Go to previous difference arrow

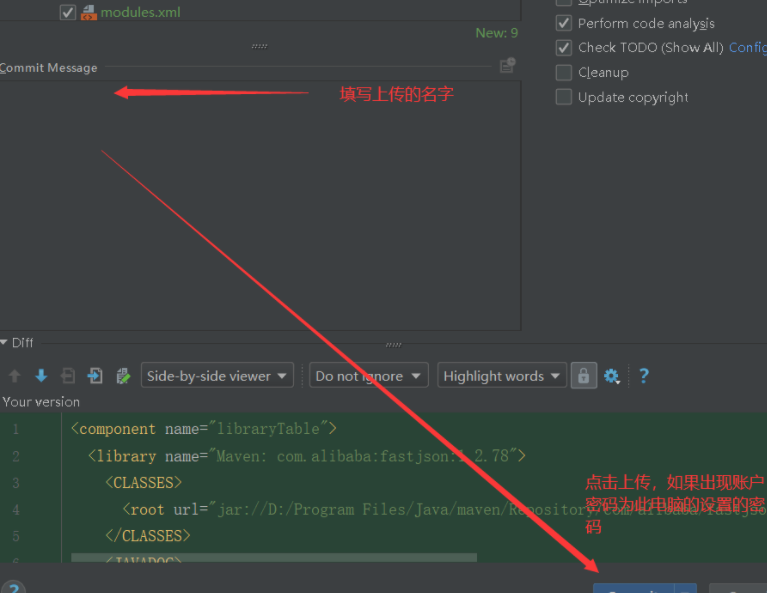pyautogui.click(x=15, y=376)
